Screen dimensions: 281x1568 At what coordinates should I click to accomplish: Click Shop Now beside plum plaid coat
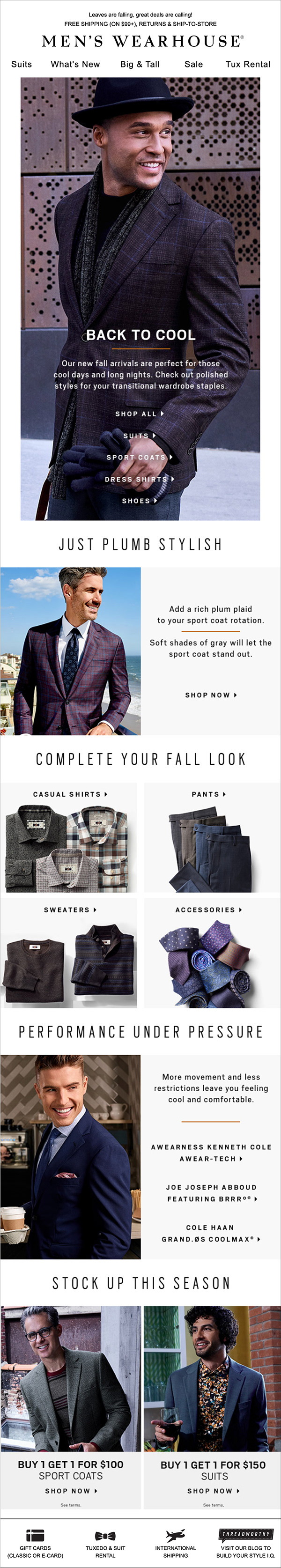pyautogui.click(x=210, y=695)
